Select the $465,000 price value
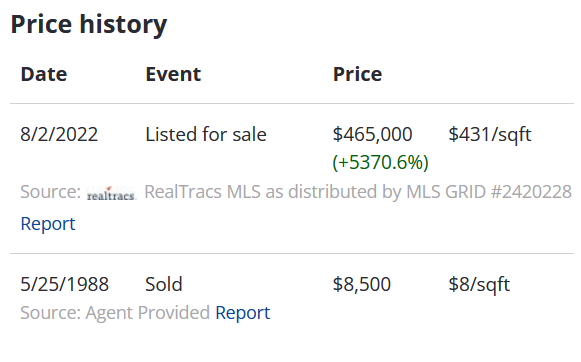This screenshot has width=581, height=362. click(x=372, y=134)
